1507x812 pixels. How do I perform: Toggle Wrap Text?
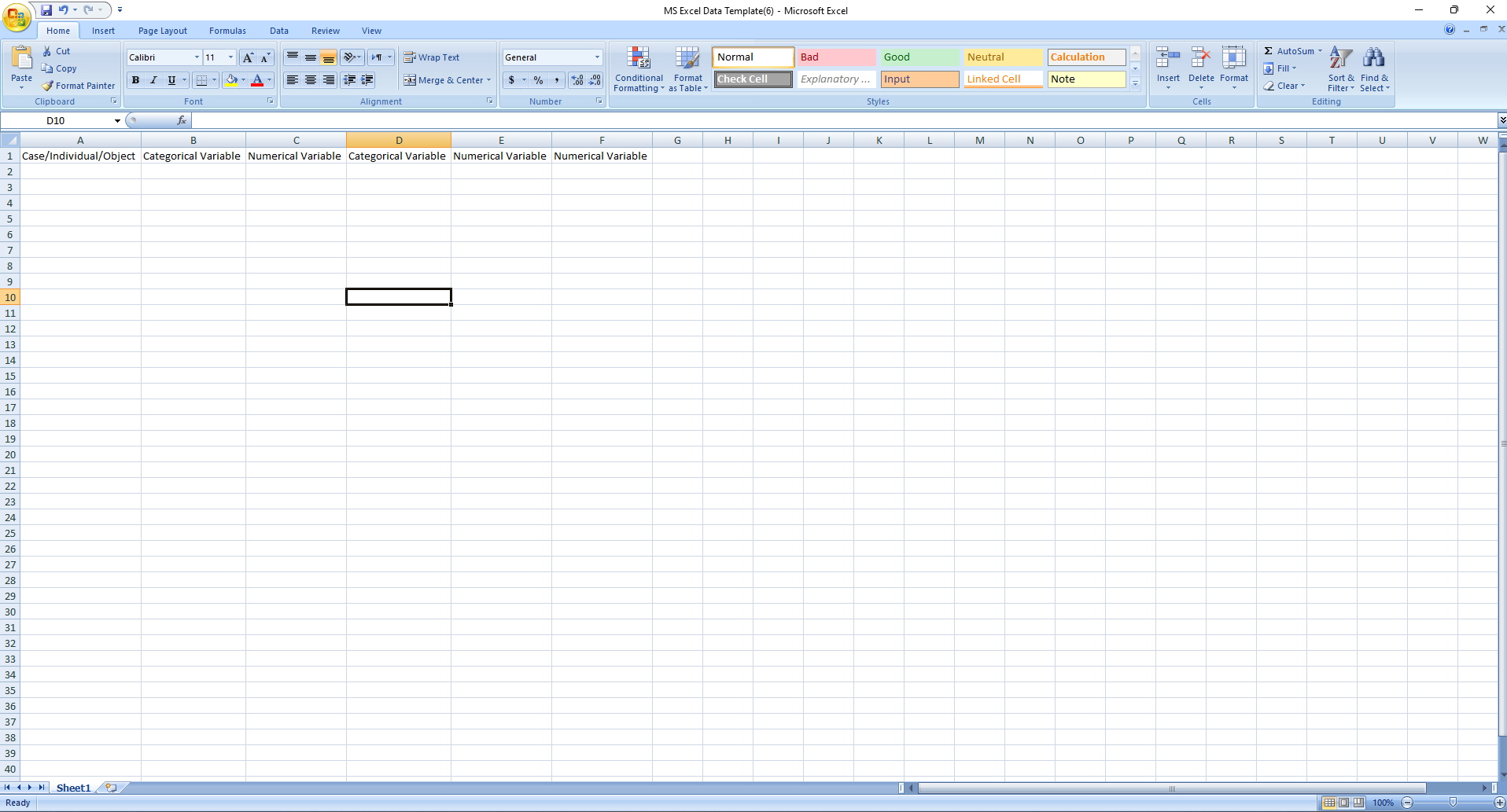[432, 57]
